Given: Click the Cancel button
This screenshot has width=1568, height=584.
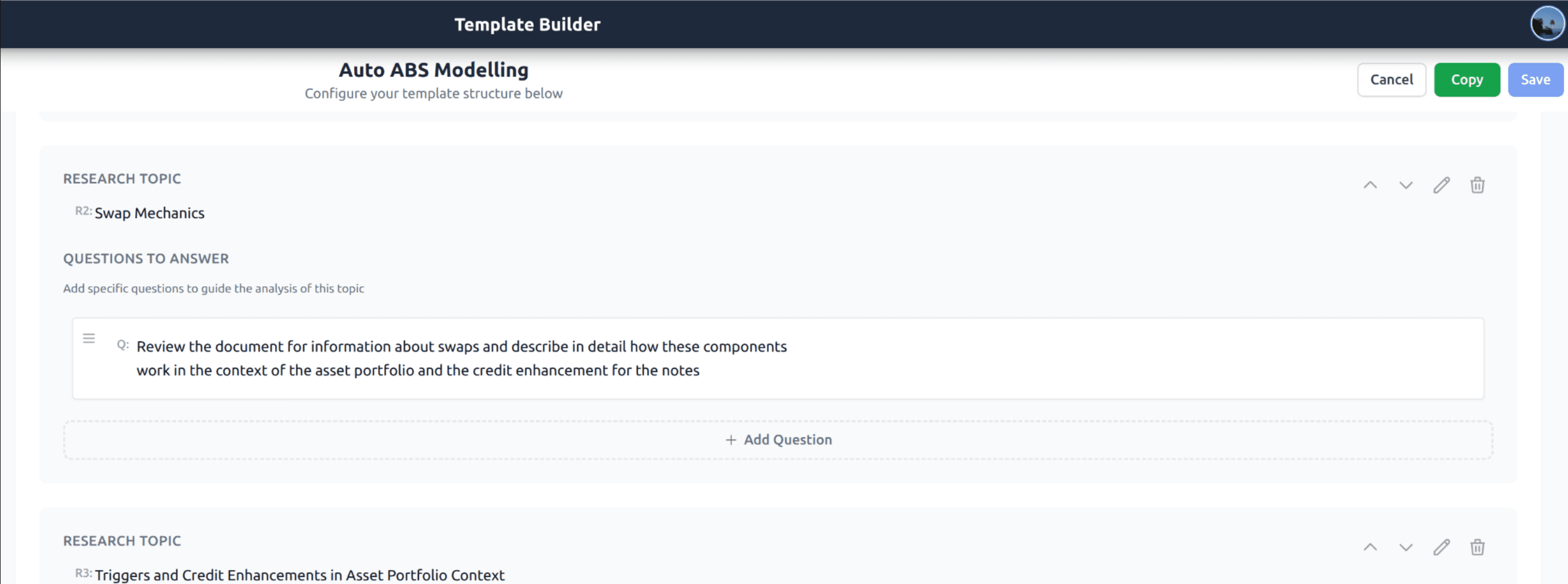Looking at the screenshot, I should [1391, 80].
